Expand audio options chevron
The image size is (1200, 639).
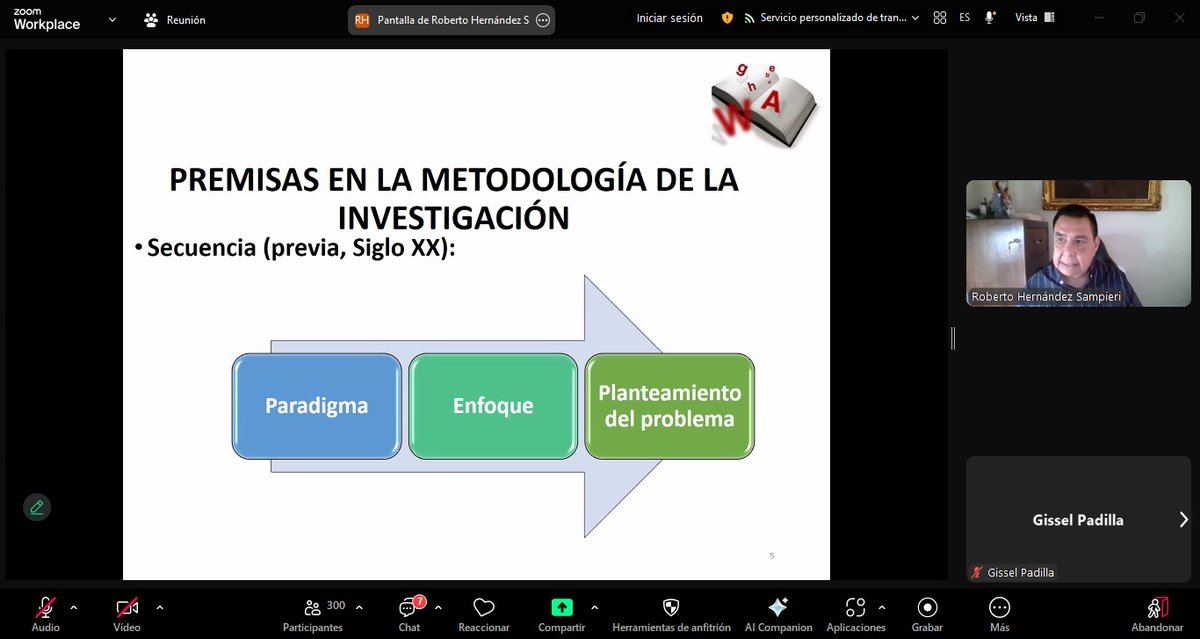[73, 607]
